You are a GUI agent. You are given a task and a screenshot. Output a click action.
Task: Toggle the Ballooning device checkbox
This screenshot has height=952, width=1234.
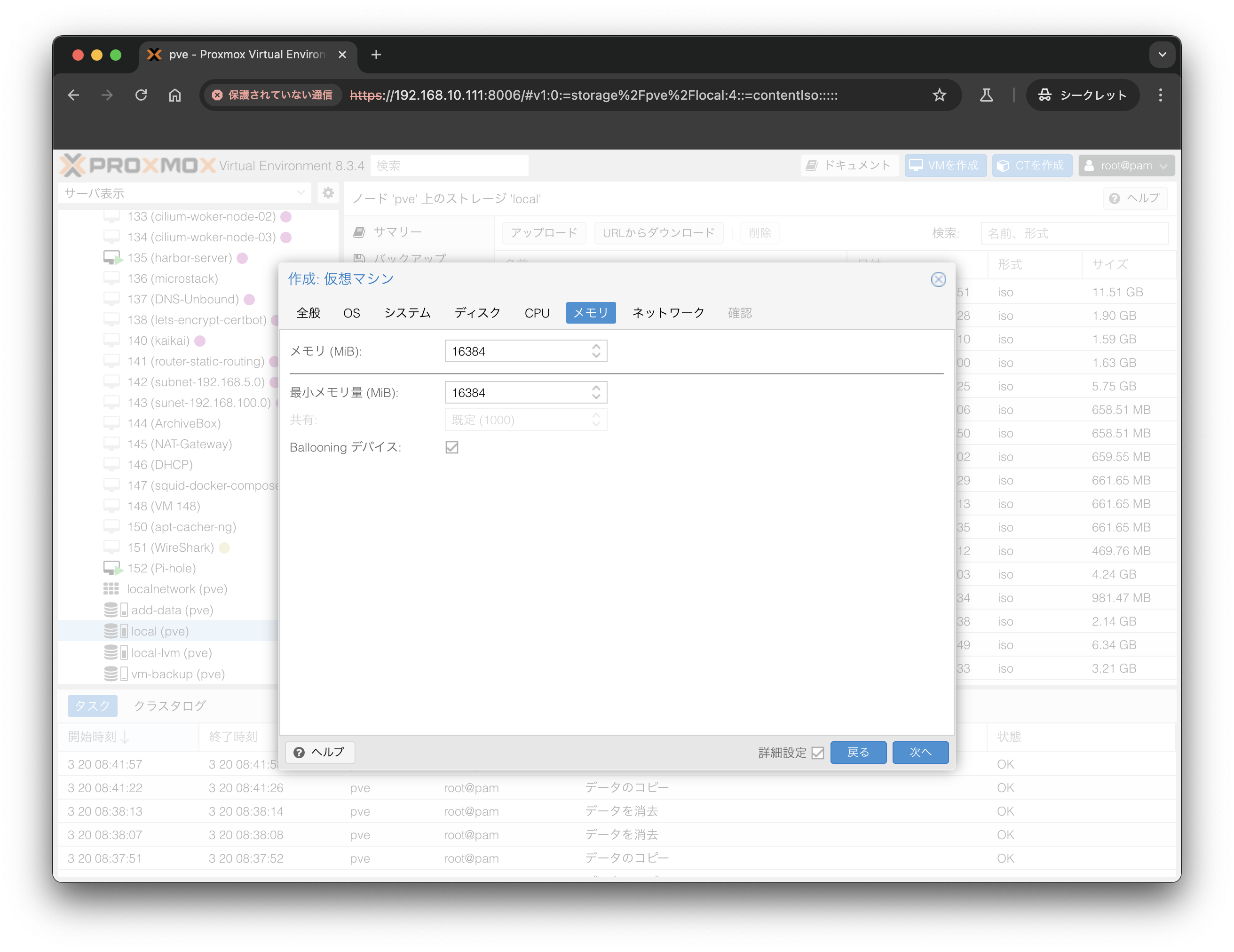coord(451,447)
